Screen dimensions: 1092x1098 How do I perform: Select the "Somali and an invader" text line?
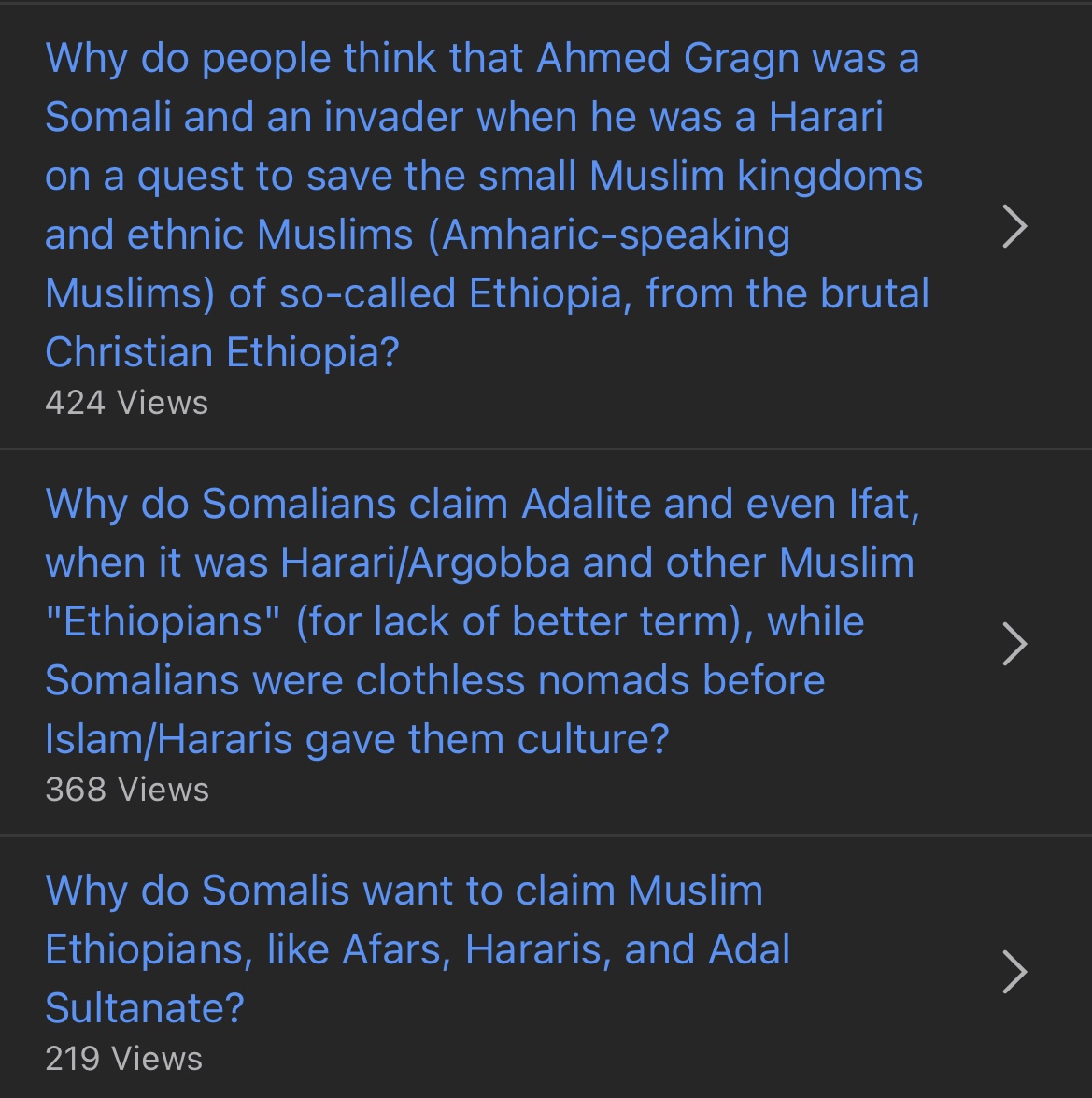[463, 118]
